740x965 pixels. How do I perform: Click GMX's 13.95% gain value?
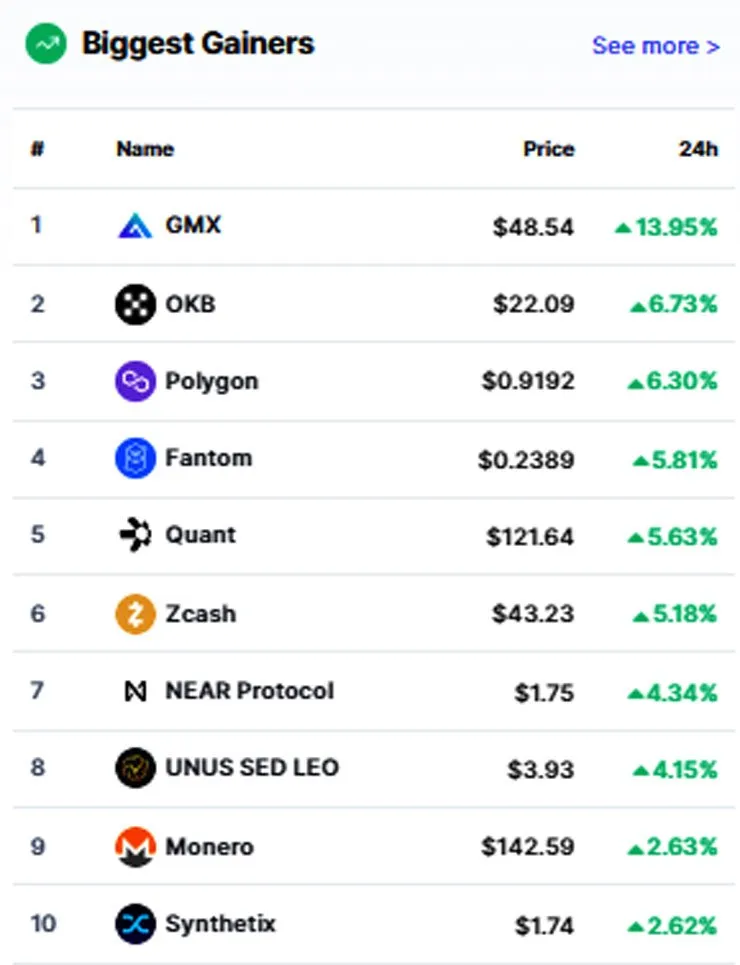(666, 227)
